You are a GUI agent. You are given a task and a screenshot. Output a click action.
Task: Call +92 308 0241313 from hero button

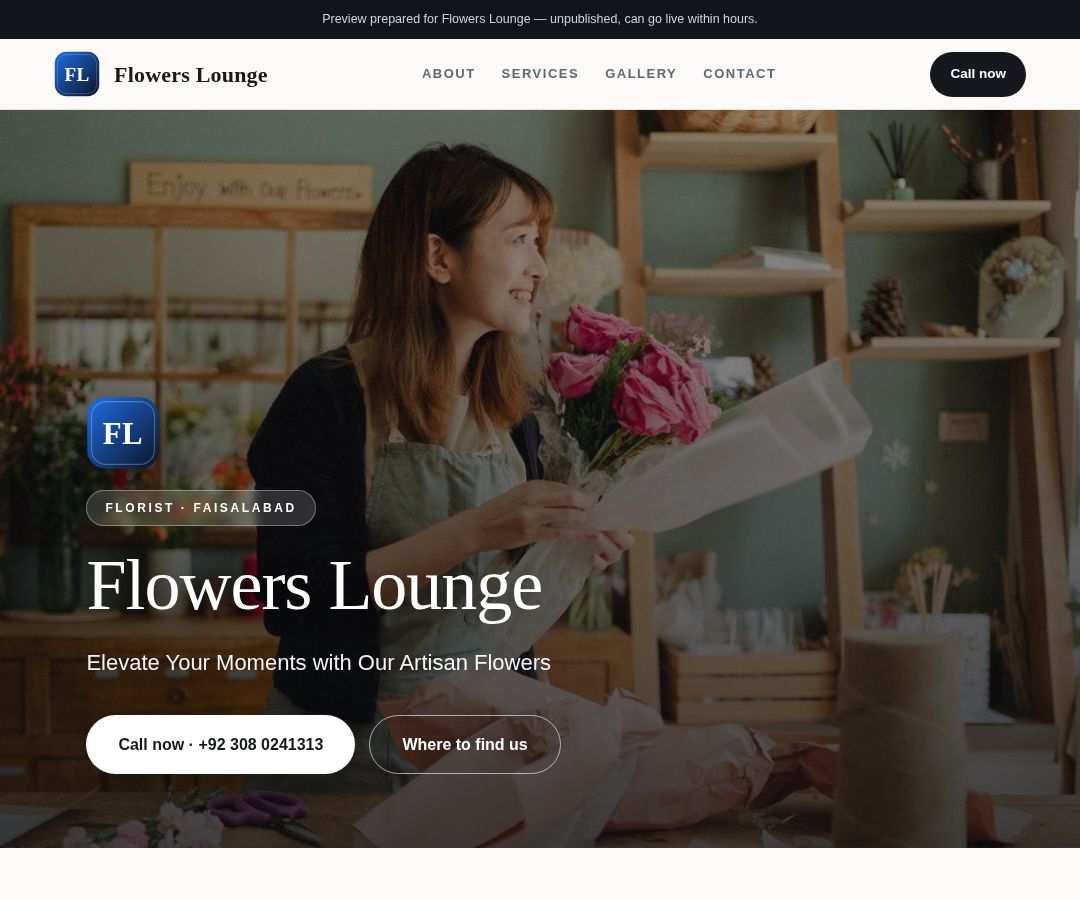click(x=220, y=744)
